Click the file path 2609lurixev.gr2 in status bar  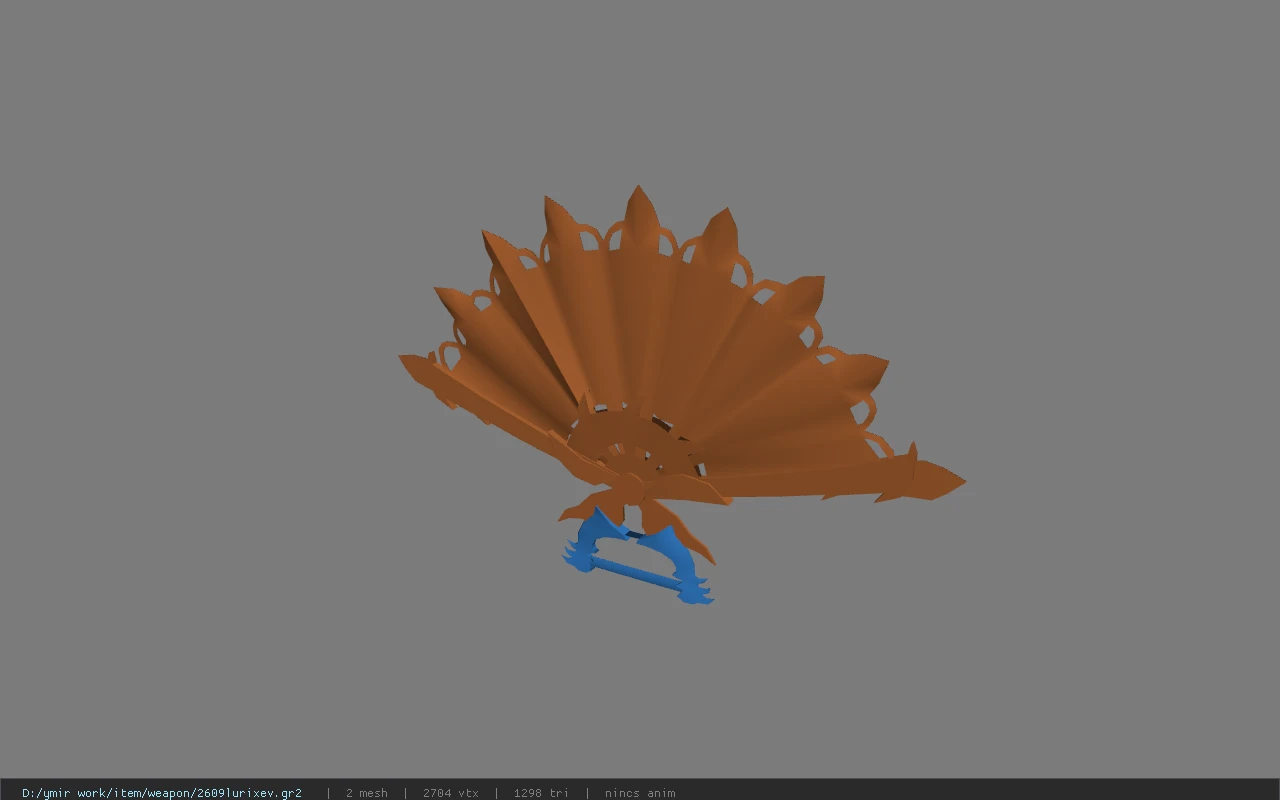[162, 793]
